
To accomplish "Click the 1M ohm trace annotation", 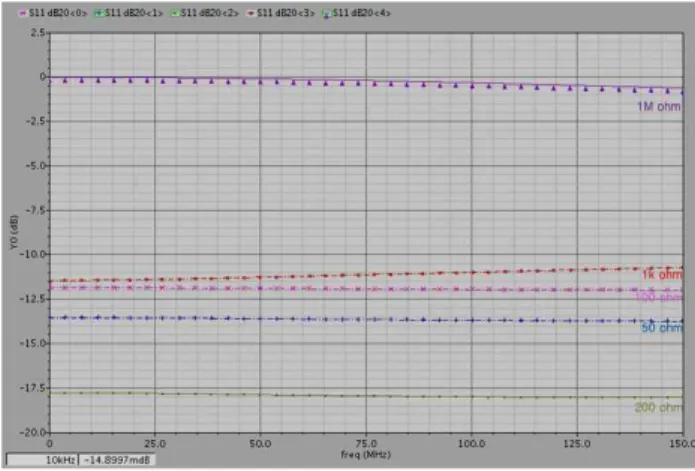I will tap(659, 106).
